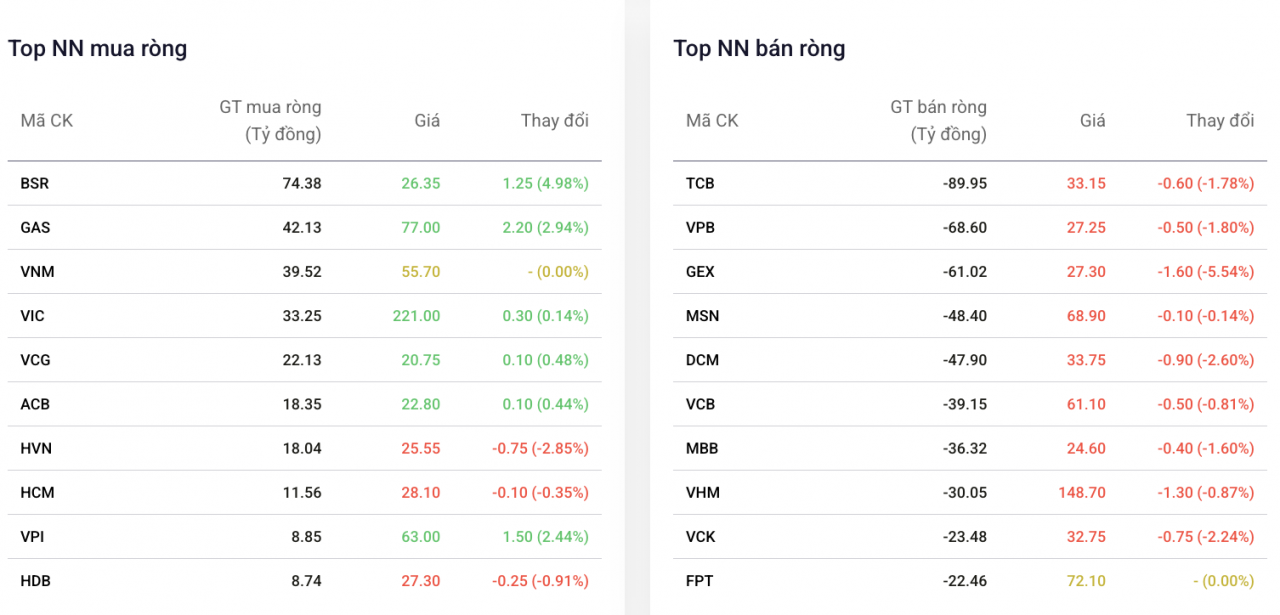
Task: Open the BSR stock ticker
Action: click(34, 183)
